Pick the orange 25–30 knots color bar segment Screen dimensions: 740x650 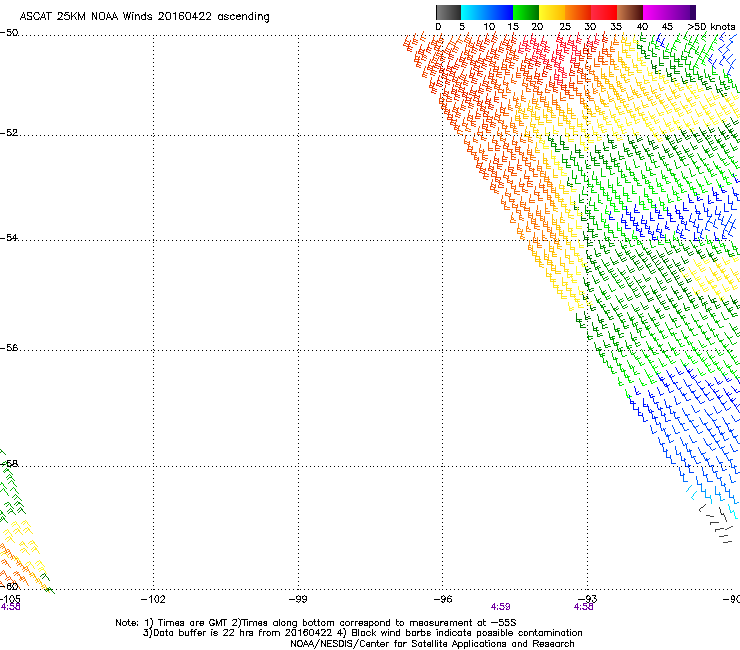tap(578, 12)
